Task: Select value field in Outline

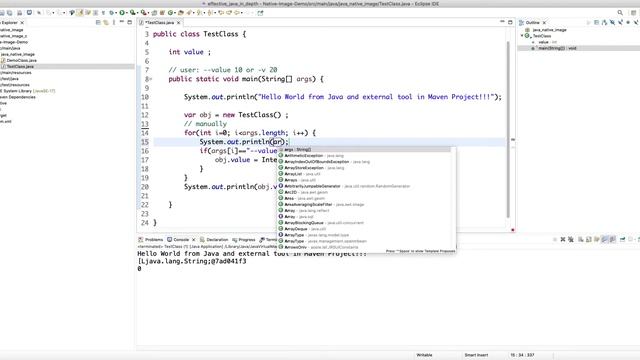Action: pos(543,42)
